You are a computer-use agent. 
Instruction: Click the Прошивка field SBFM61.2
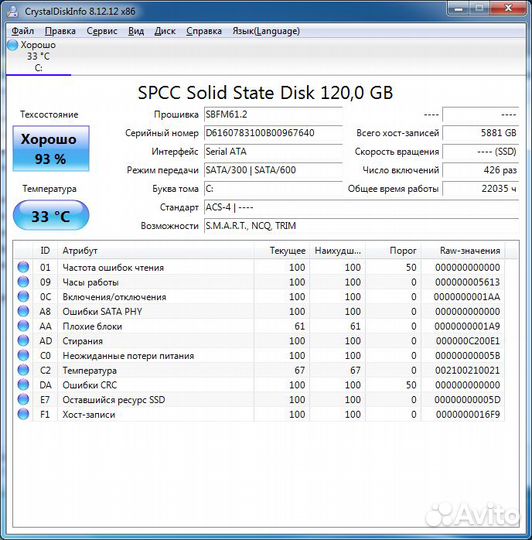tap(273, 115)
